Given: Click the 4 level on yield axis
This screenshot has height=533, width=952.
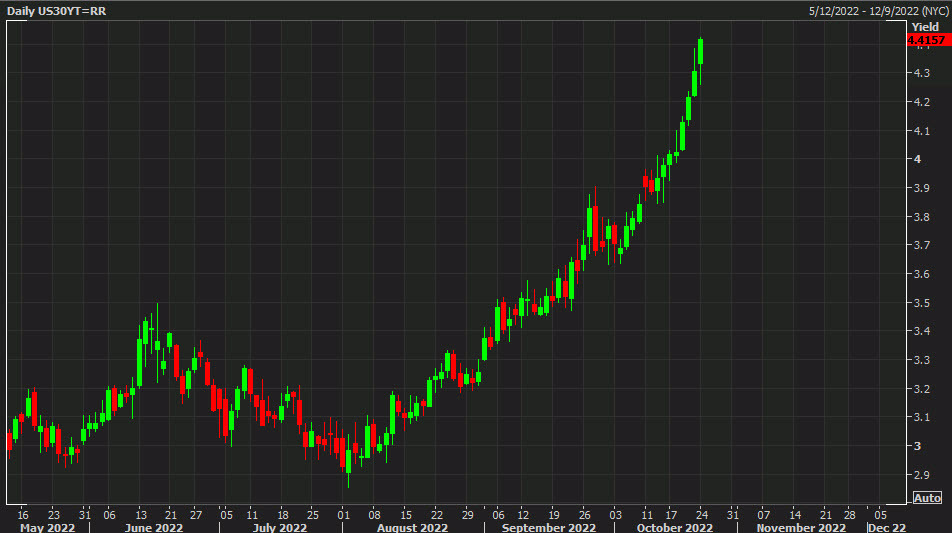Looking at the screenshot, I should 917,159.
